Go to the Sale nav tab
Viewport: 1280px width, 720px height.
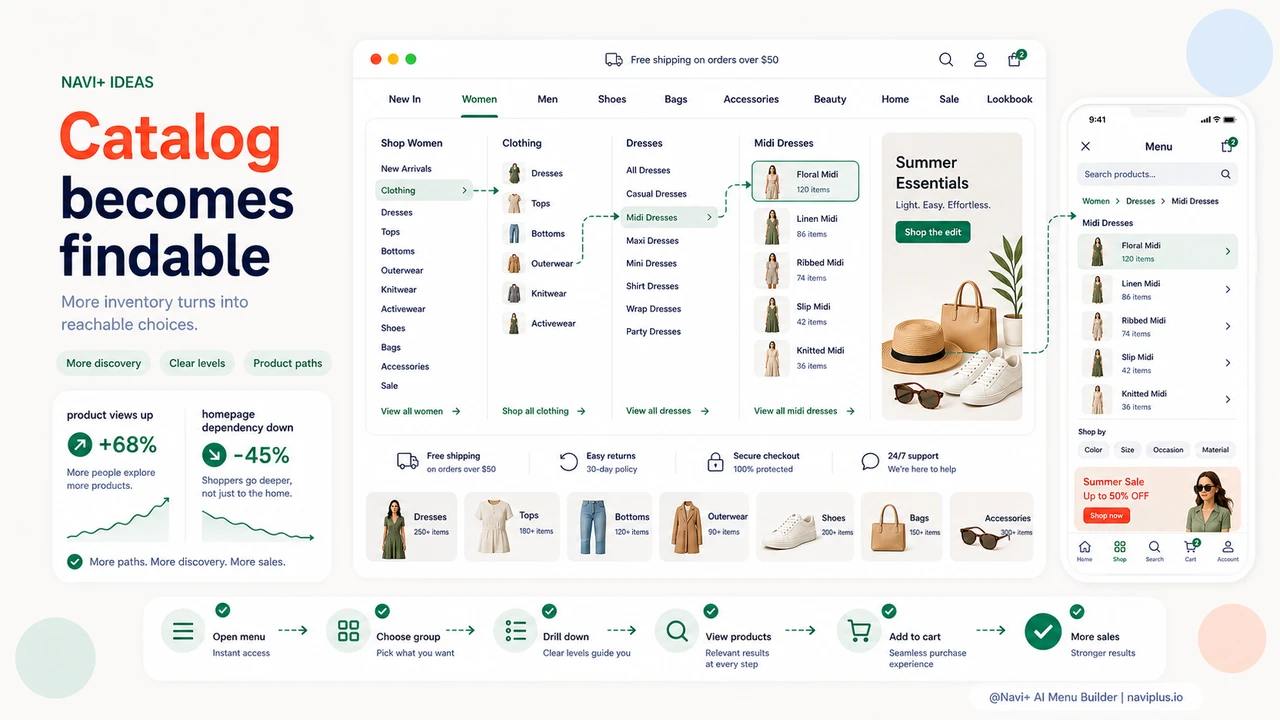click(949, 99)
